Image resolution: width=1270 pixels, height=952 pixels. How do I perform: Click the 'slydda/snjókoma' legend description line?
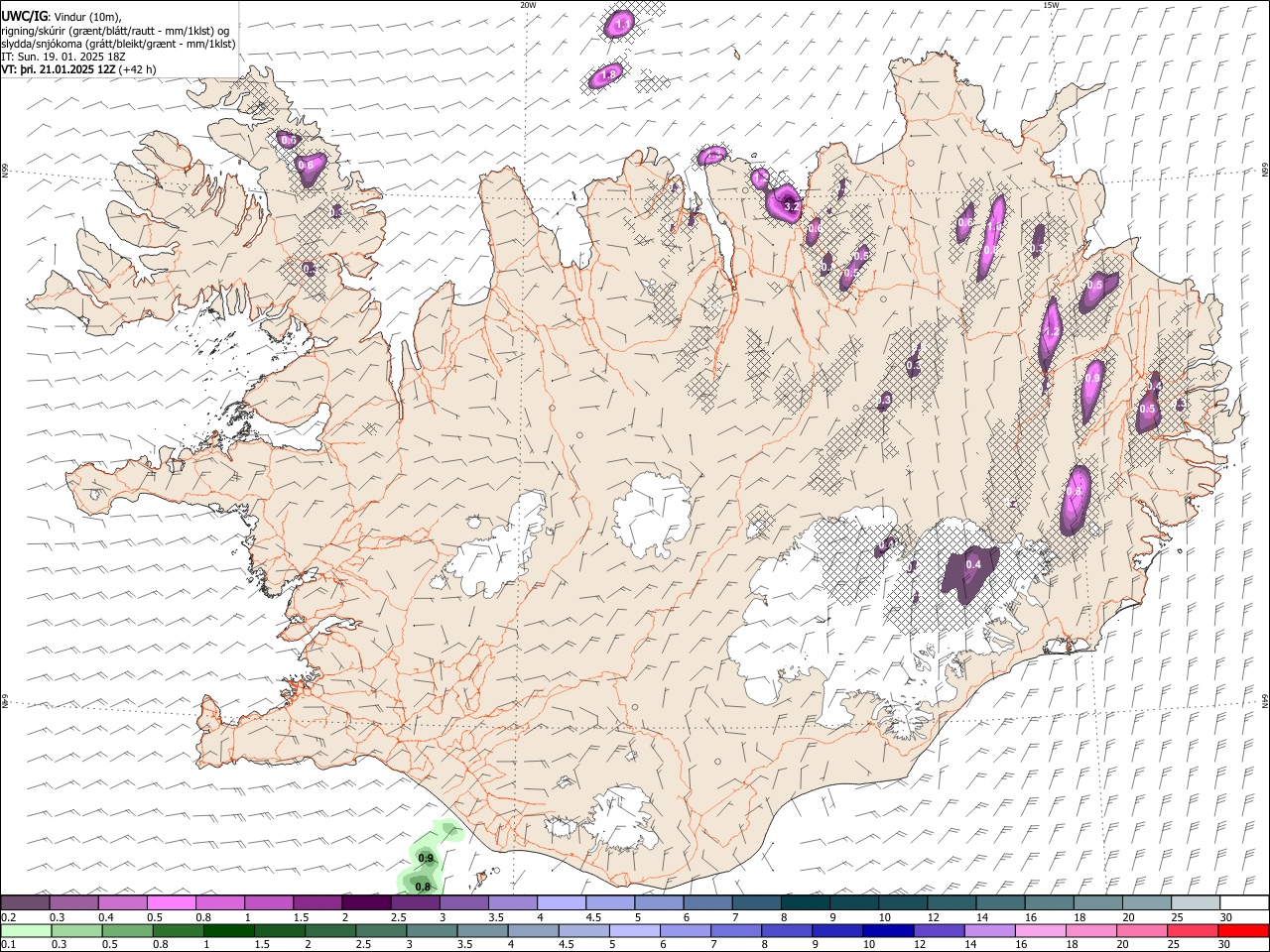tap(118, 44)
